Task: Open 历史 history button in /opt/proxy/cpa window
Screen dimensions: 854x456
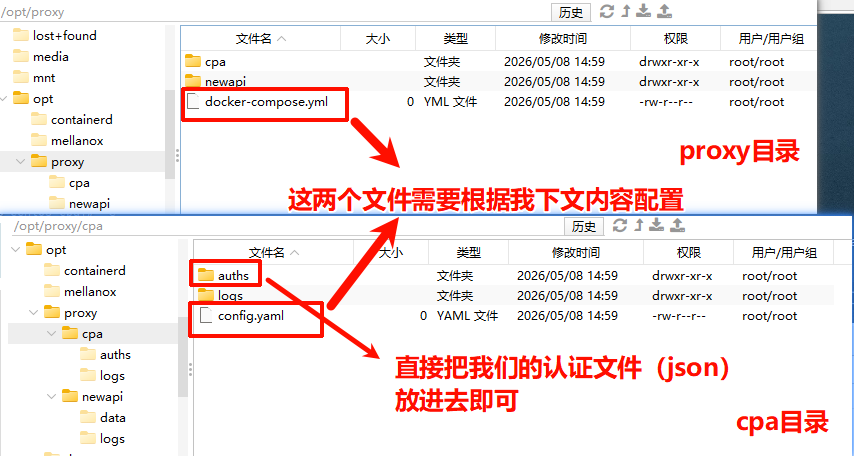Action: click(584, 226)
